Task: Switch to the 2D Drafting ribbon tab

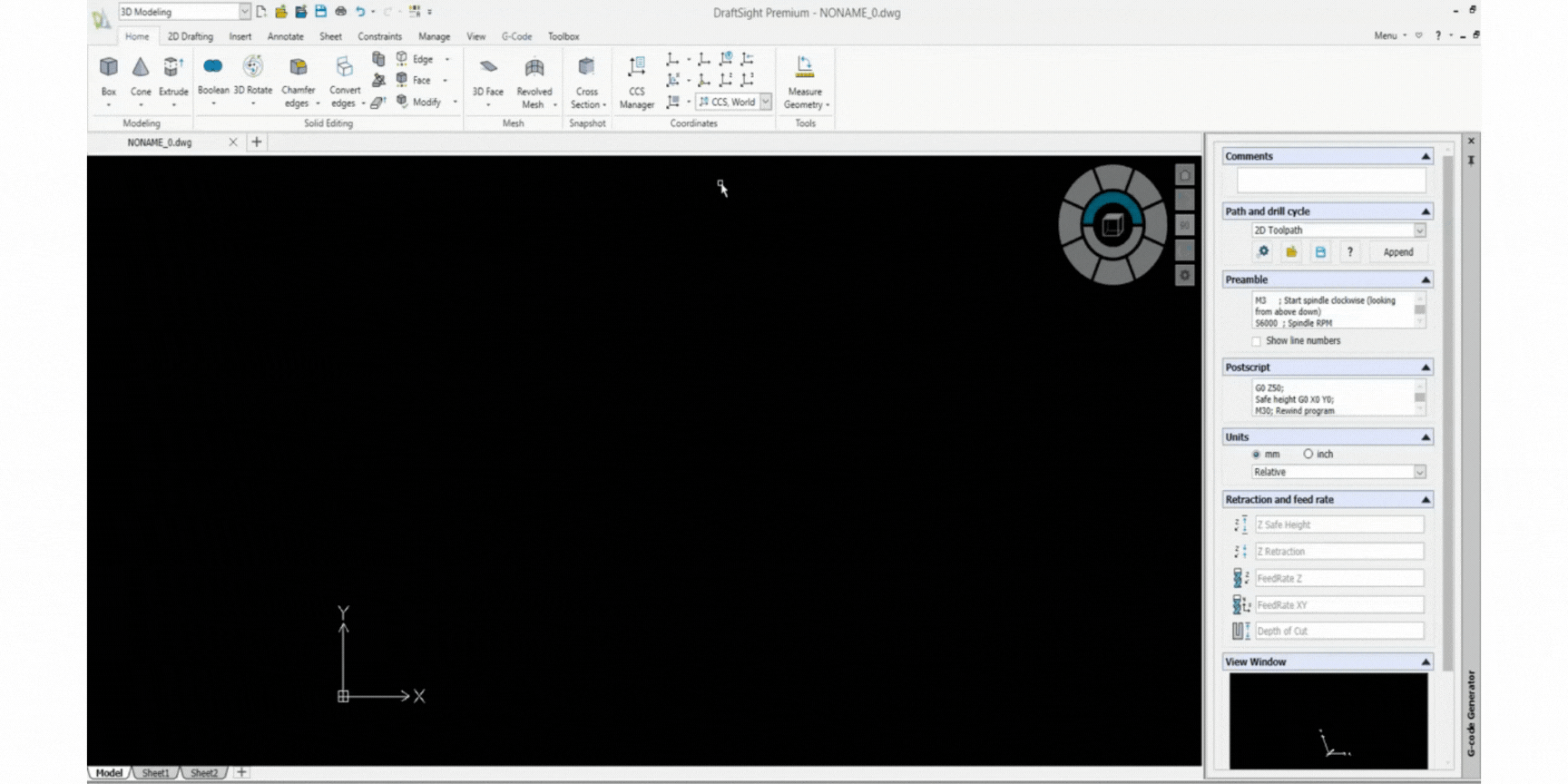Action: (x=190, y=36)
